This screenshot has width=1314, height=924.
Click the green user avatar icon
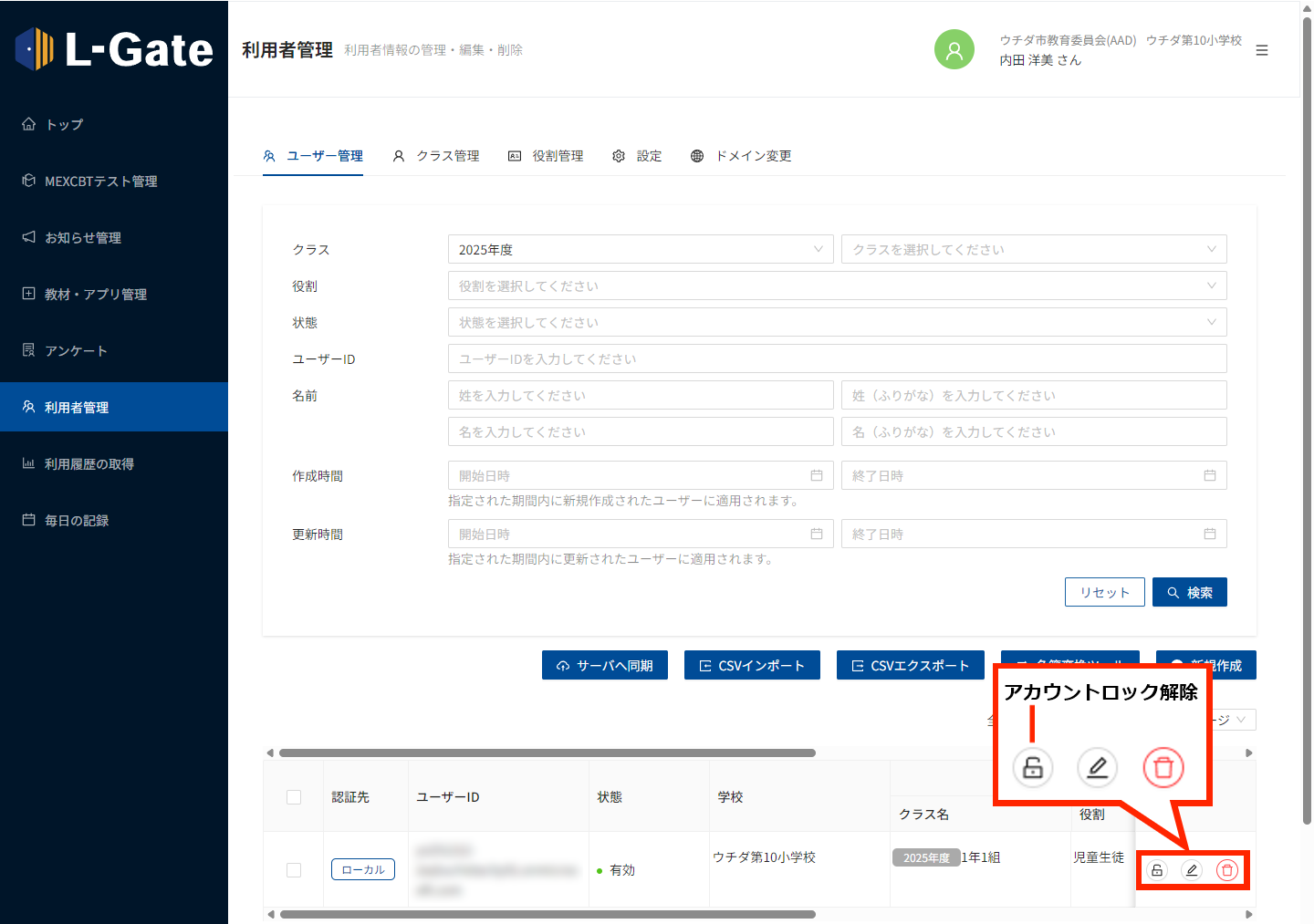[954, 50]
